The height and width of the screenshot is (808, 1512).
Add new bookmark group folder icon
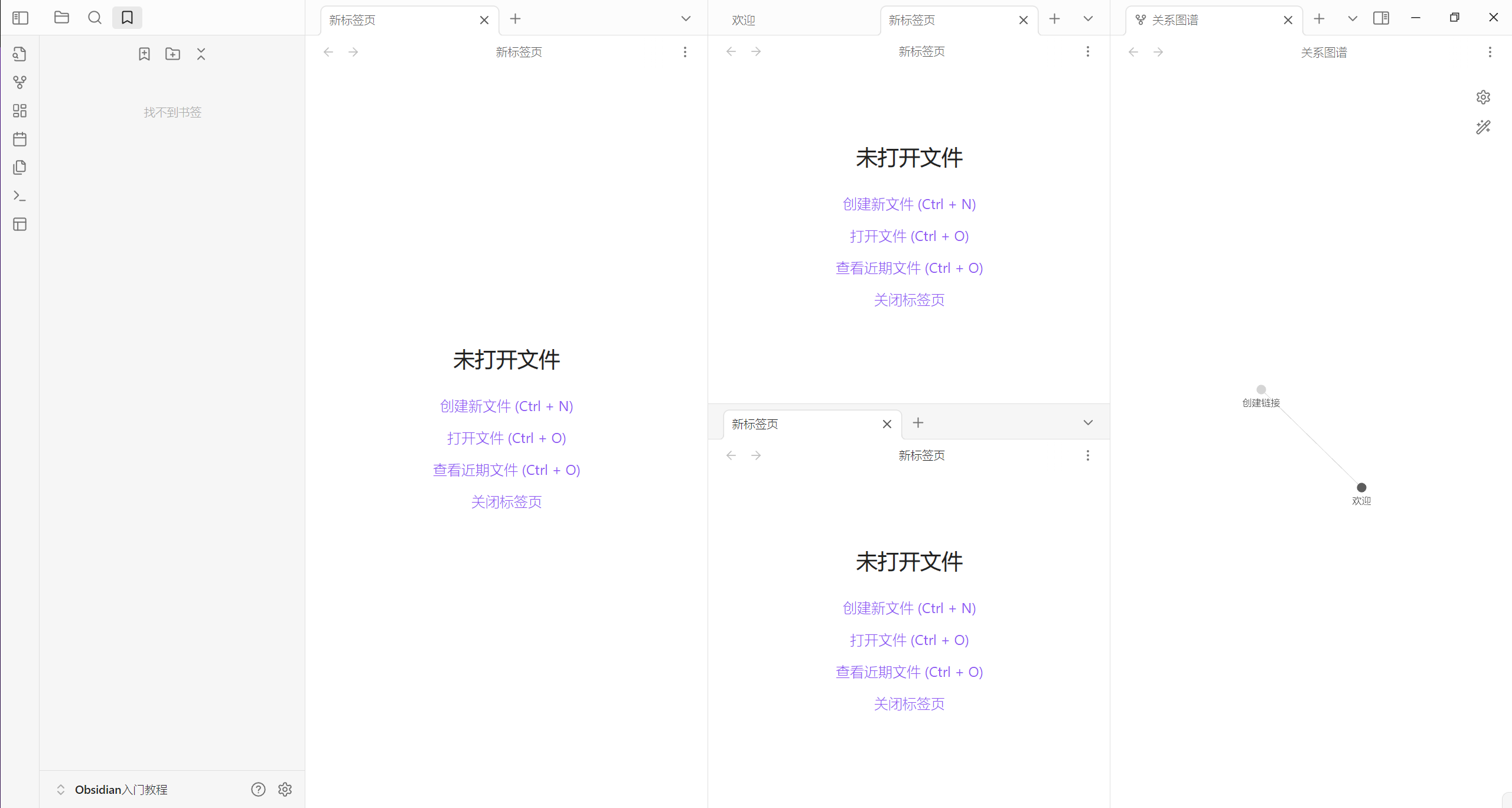point(172,54)
